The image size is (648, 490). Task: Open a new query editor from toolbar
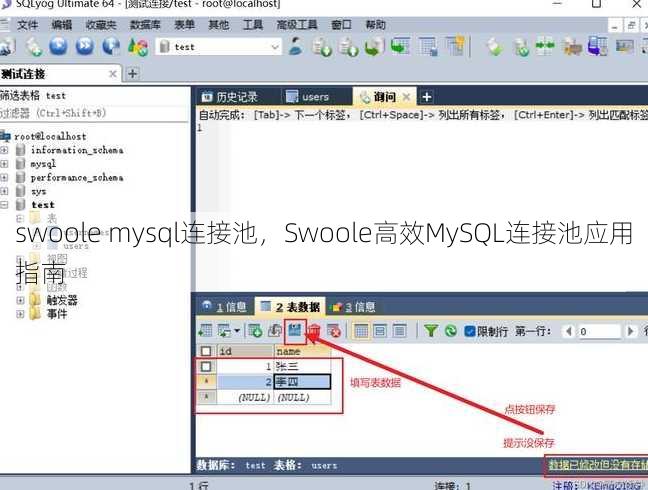[33, 46]
